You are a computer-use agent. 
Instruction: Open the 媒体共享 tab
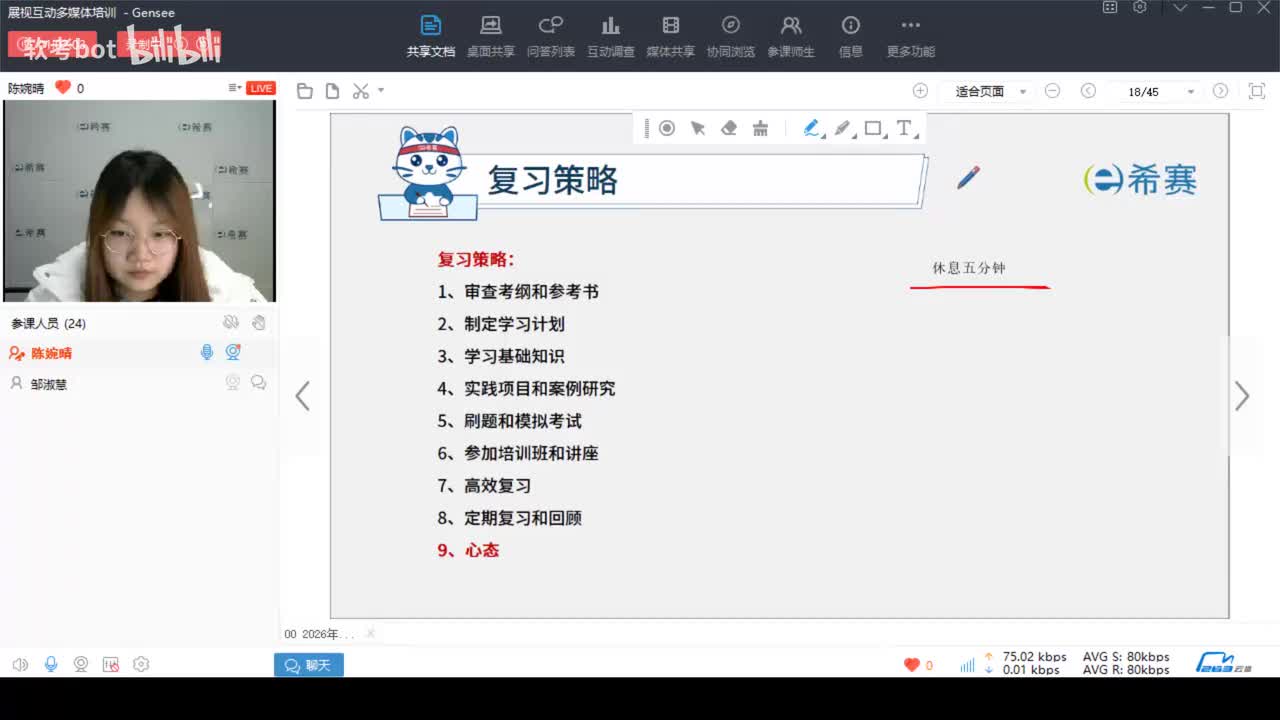[x=670, y=36]
